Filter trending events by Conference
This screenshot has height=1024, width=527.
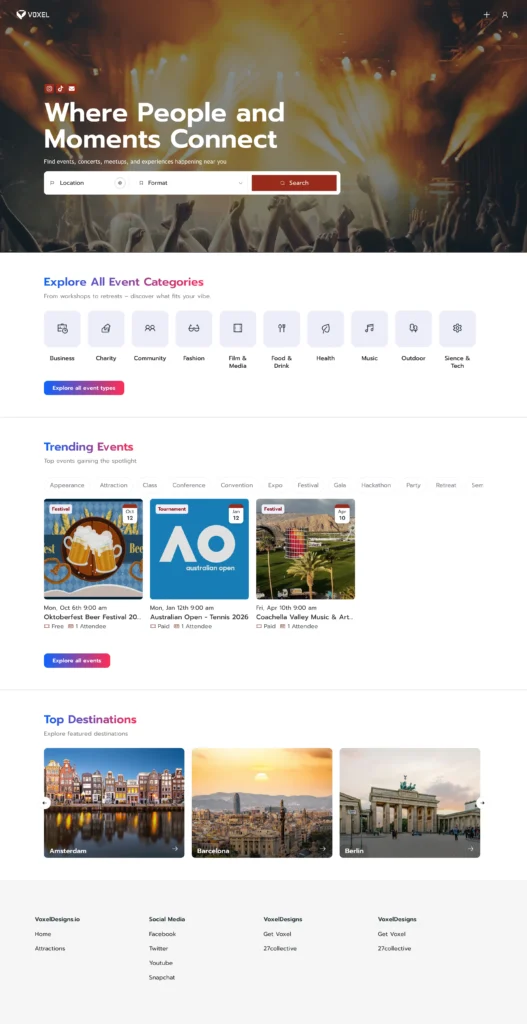coord(189,485)
